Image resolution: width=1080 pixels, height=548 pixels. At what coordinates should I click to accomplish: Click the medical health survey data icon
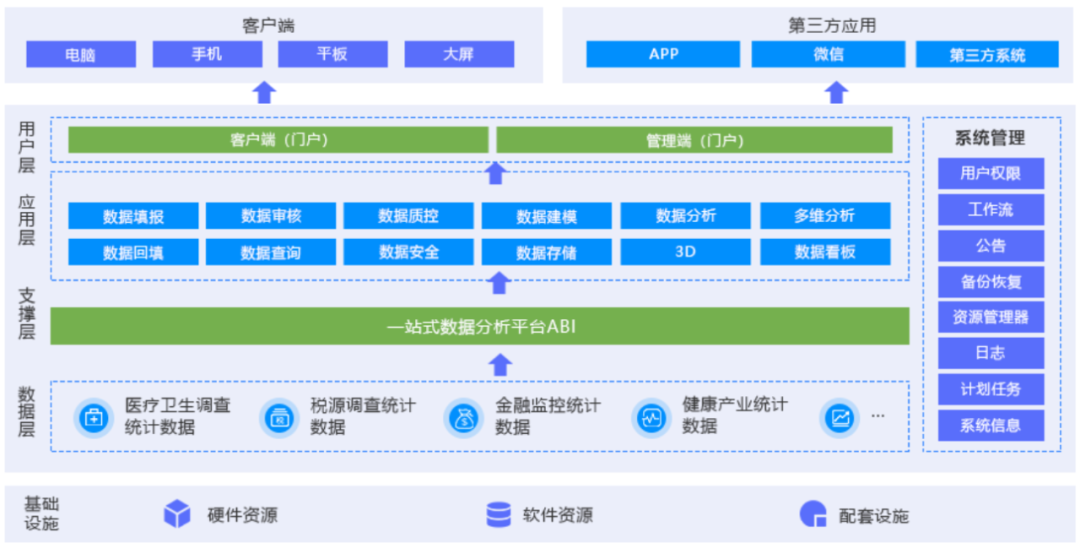pyautogui.click(x=95, y=417)
